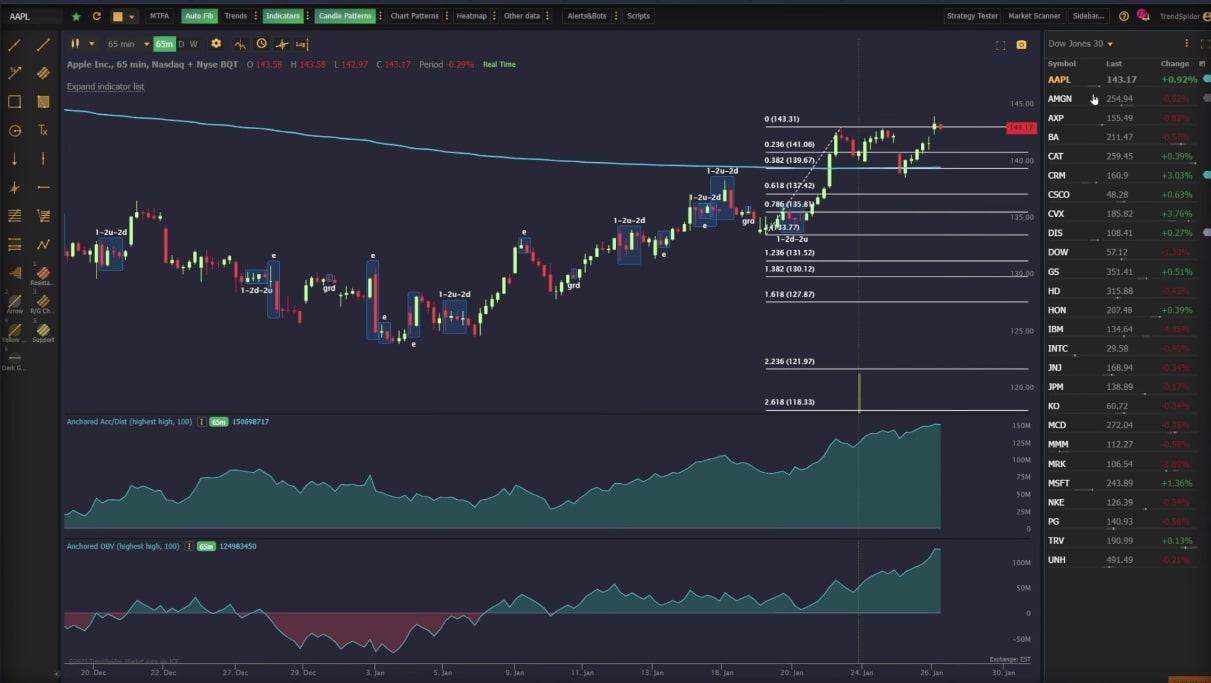
Task: Select the parallel channel drawing tool
Action: [x=43, y=73]
